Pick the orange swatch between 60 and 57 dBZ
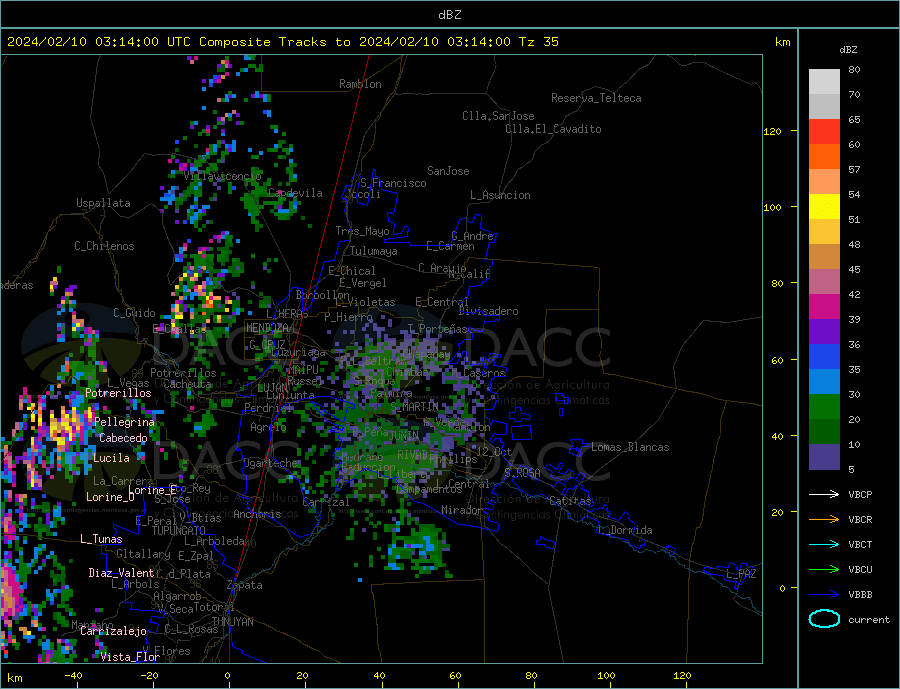 pyautogui.click(x=824, y=157)
